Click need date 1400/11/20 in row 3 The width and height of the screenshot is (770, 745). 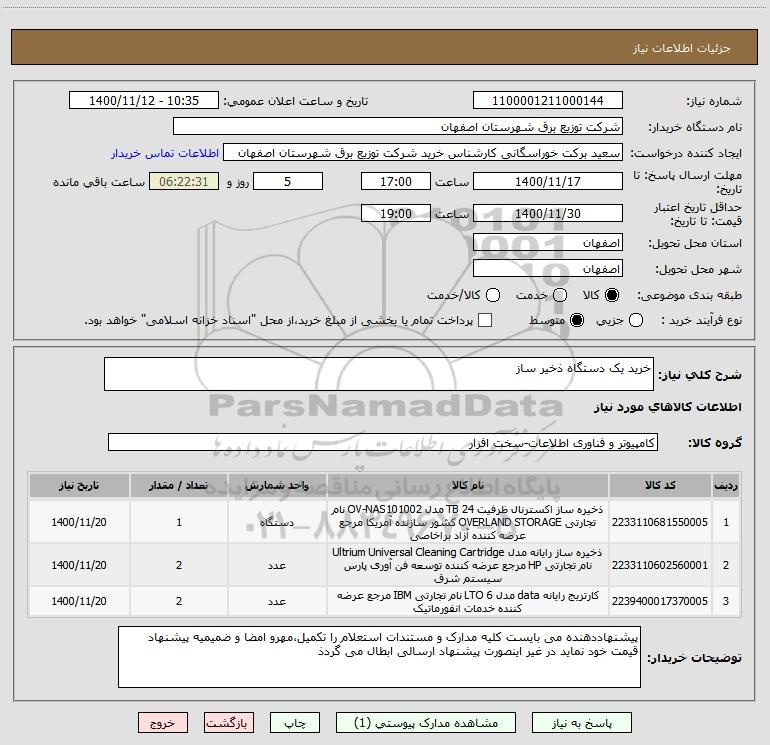[x=79, y=601]
